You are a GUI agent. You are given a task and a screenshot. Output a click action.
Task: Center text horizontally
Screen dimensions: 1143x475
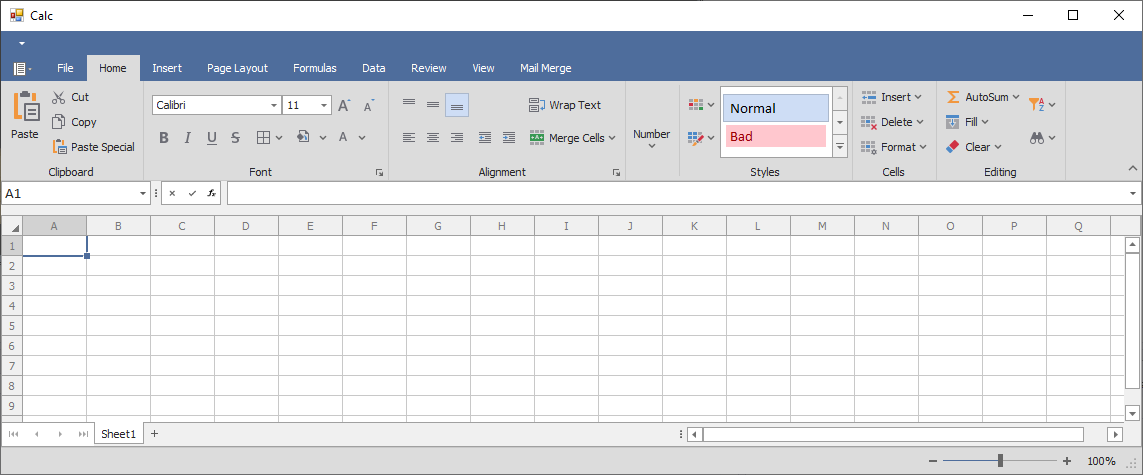click(433, 138)
